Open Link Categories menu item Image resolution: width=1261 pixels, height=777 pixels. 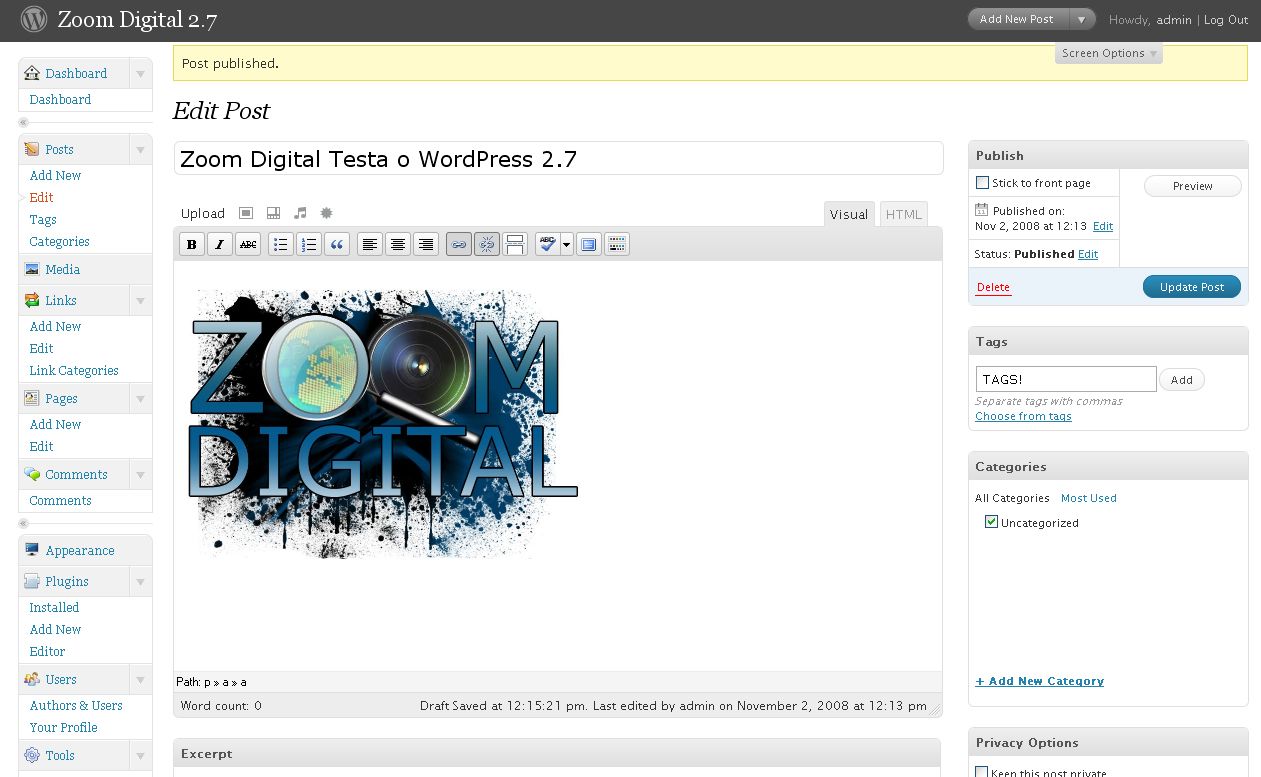point(74,370)
